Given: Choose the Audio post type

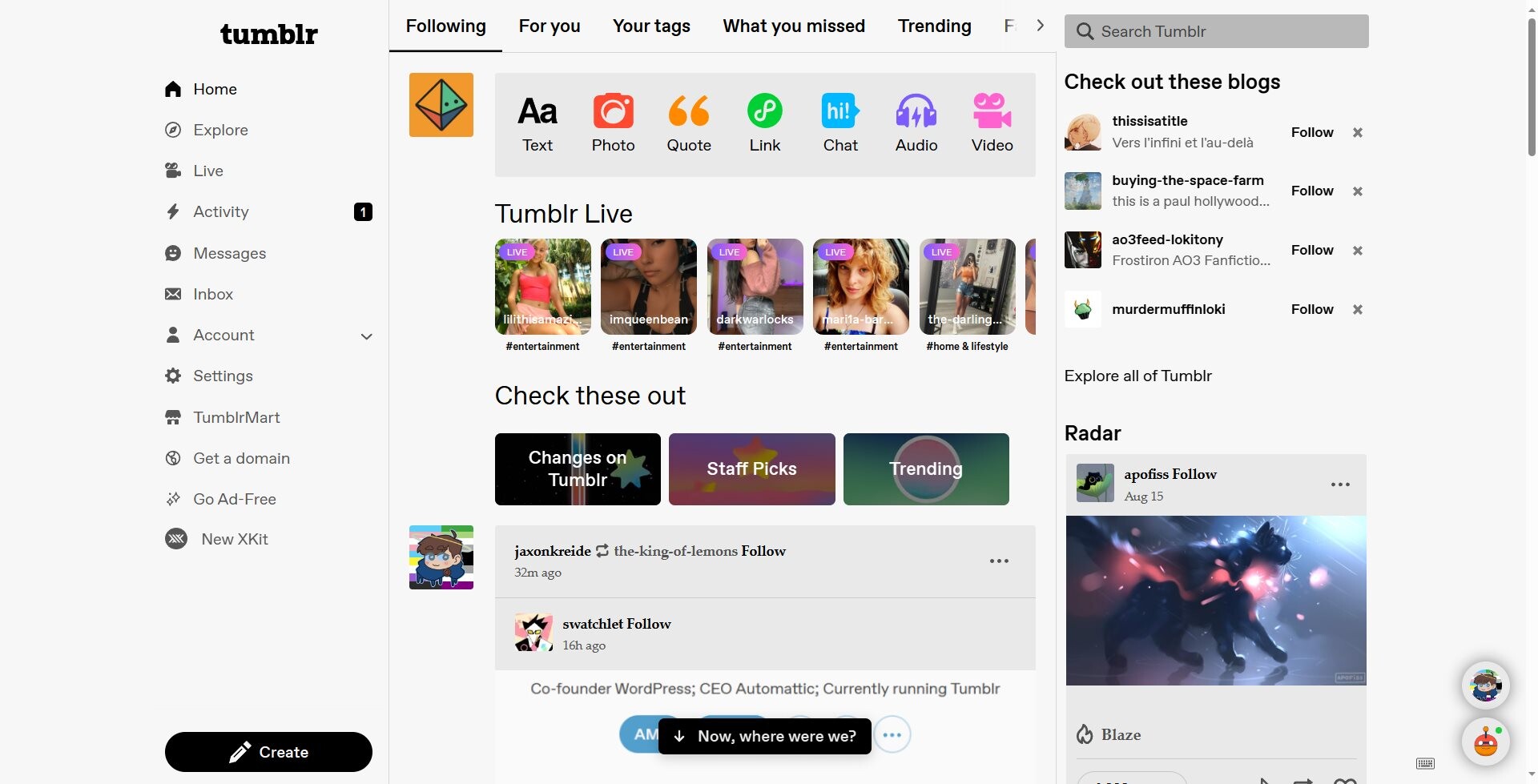Looking at the screenshot, I should pos(916,123).
